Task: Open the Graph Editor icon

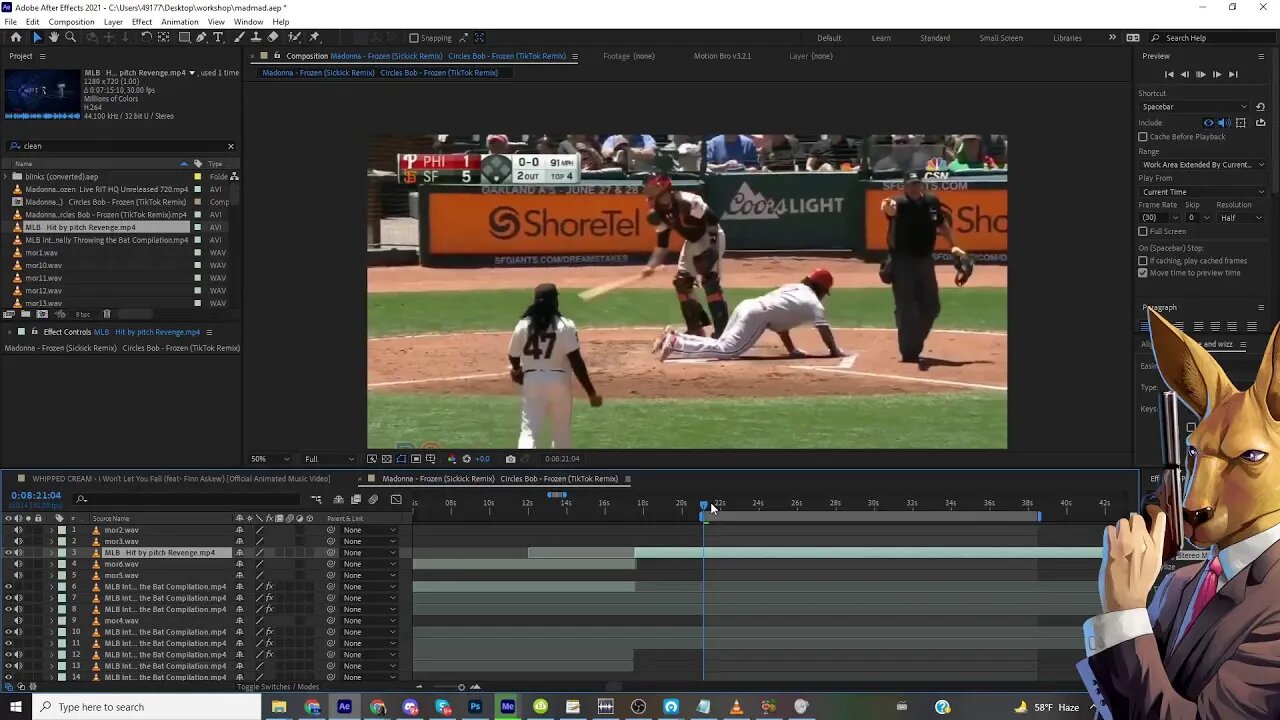Action: (396, 499)
